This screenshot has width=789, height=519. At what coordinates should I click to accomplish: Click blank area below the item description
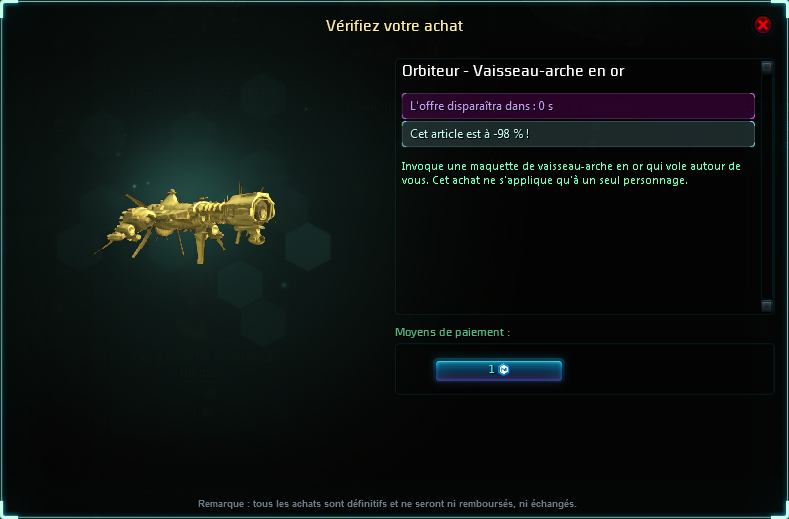tap(578, 249)
